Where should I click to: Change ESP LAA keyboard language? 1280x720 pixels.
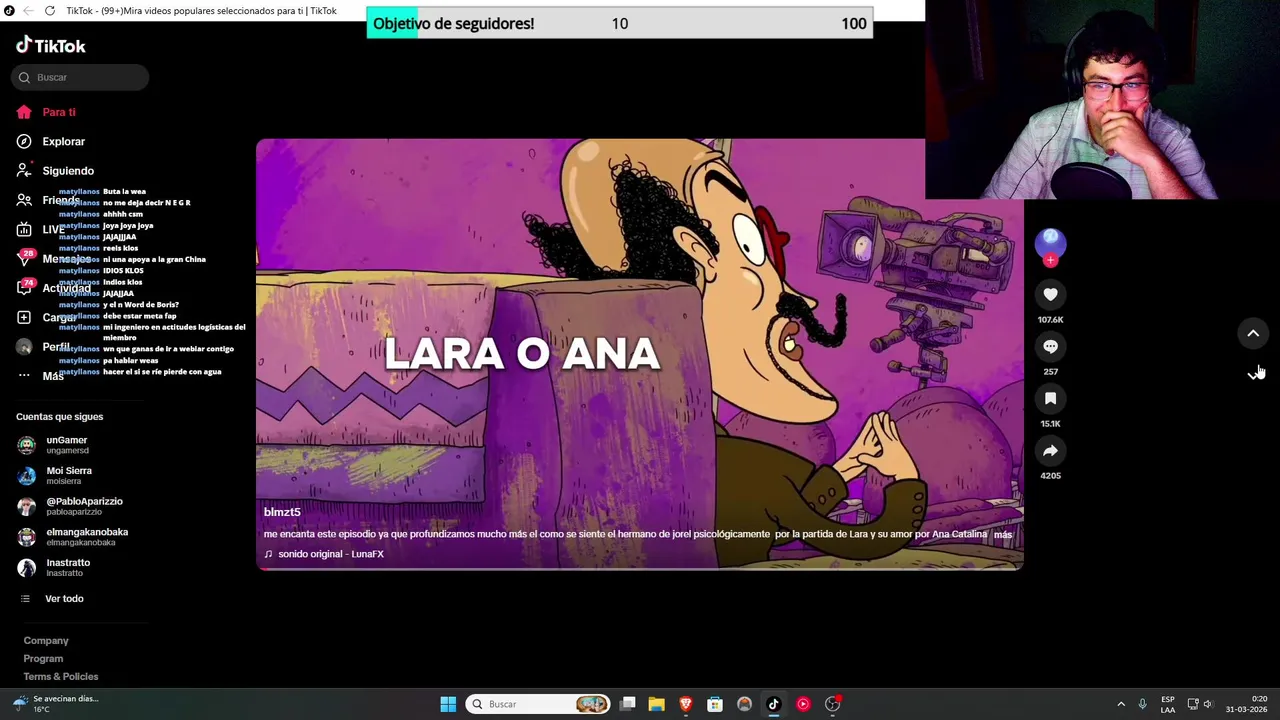[1168, 704]
